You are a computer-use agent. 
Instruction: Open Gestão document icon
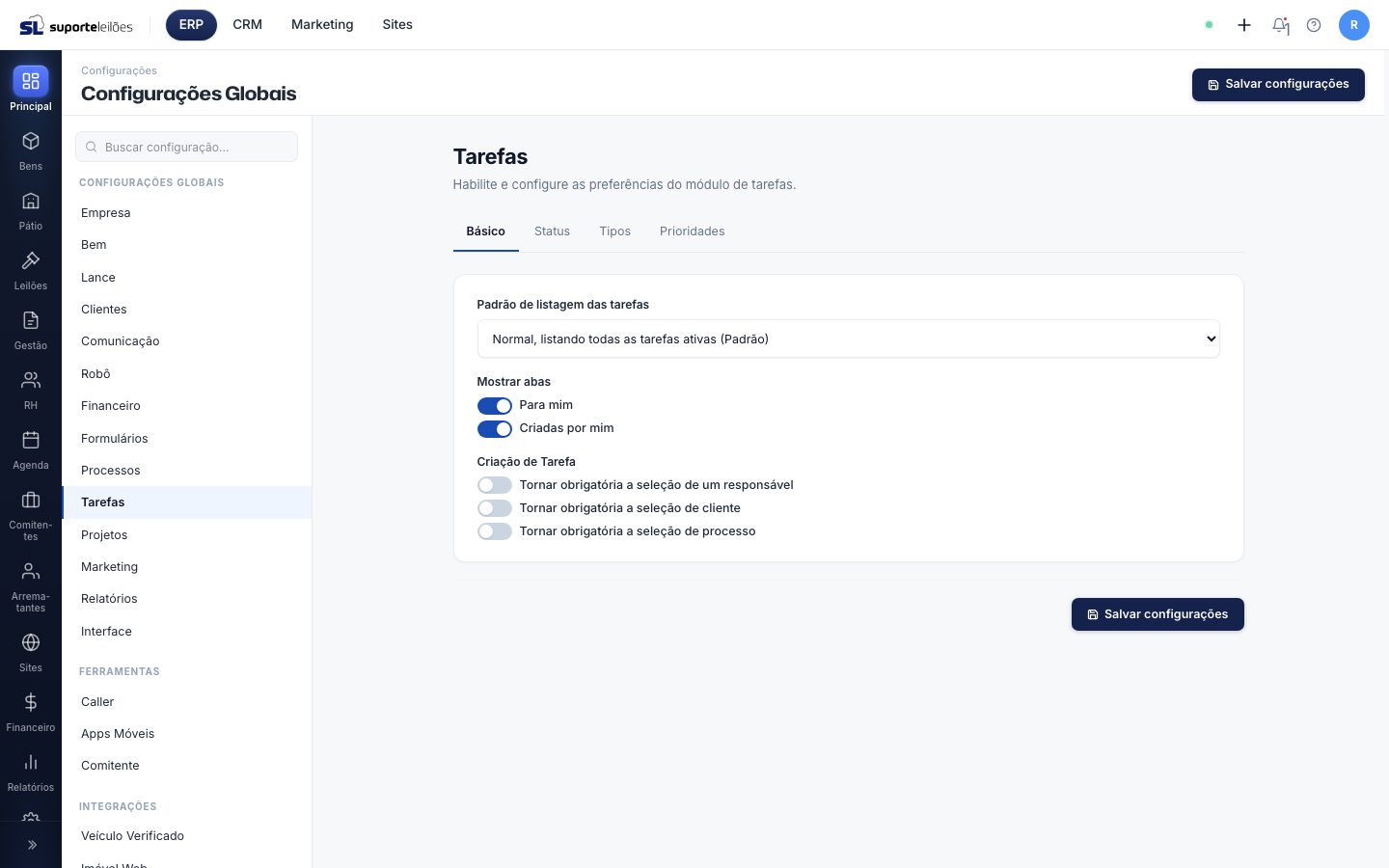(31, 320)
